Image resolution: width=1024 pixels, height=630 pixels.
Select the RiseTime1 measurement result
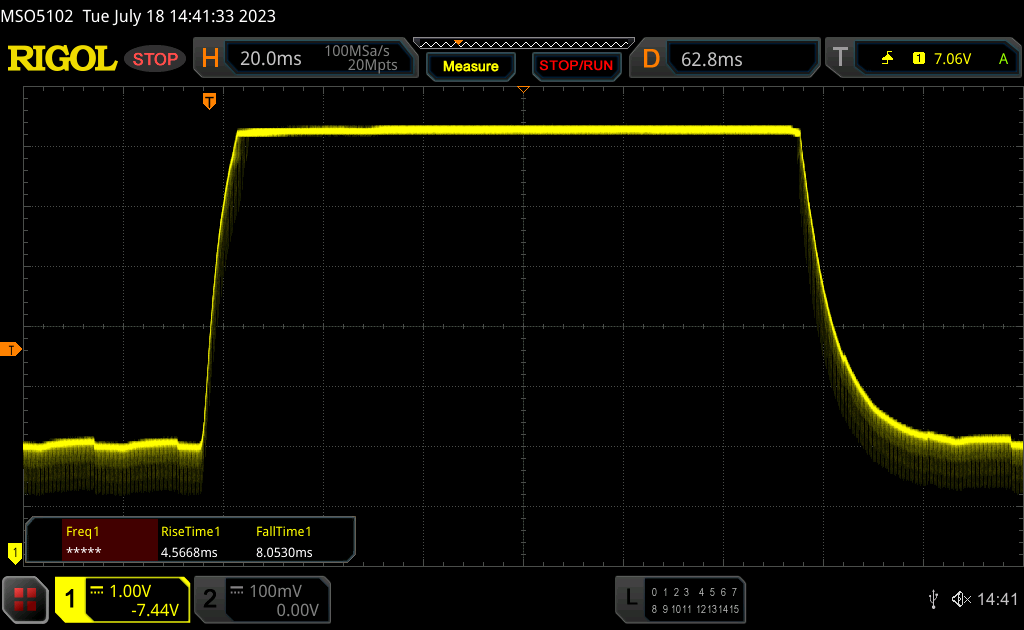(192, 541)
